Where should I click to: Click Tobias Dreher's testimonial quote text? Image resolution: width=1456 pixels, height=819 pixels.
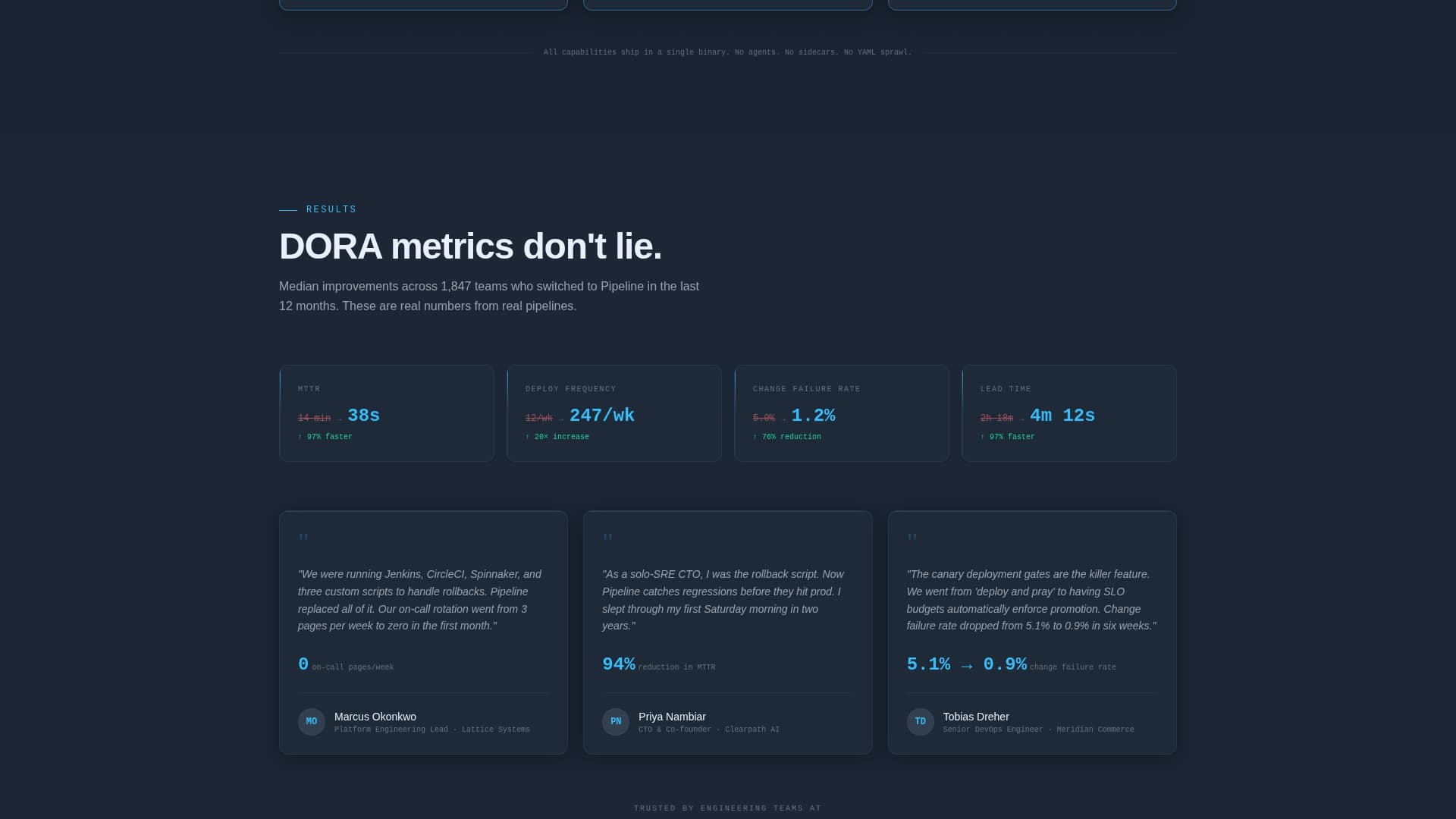pyautogui.click(x=1031, y=600)
